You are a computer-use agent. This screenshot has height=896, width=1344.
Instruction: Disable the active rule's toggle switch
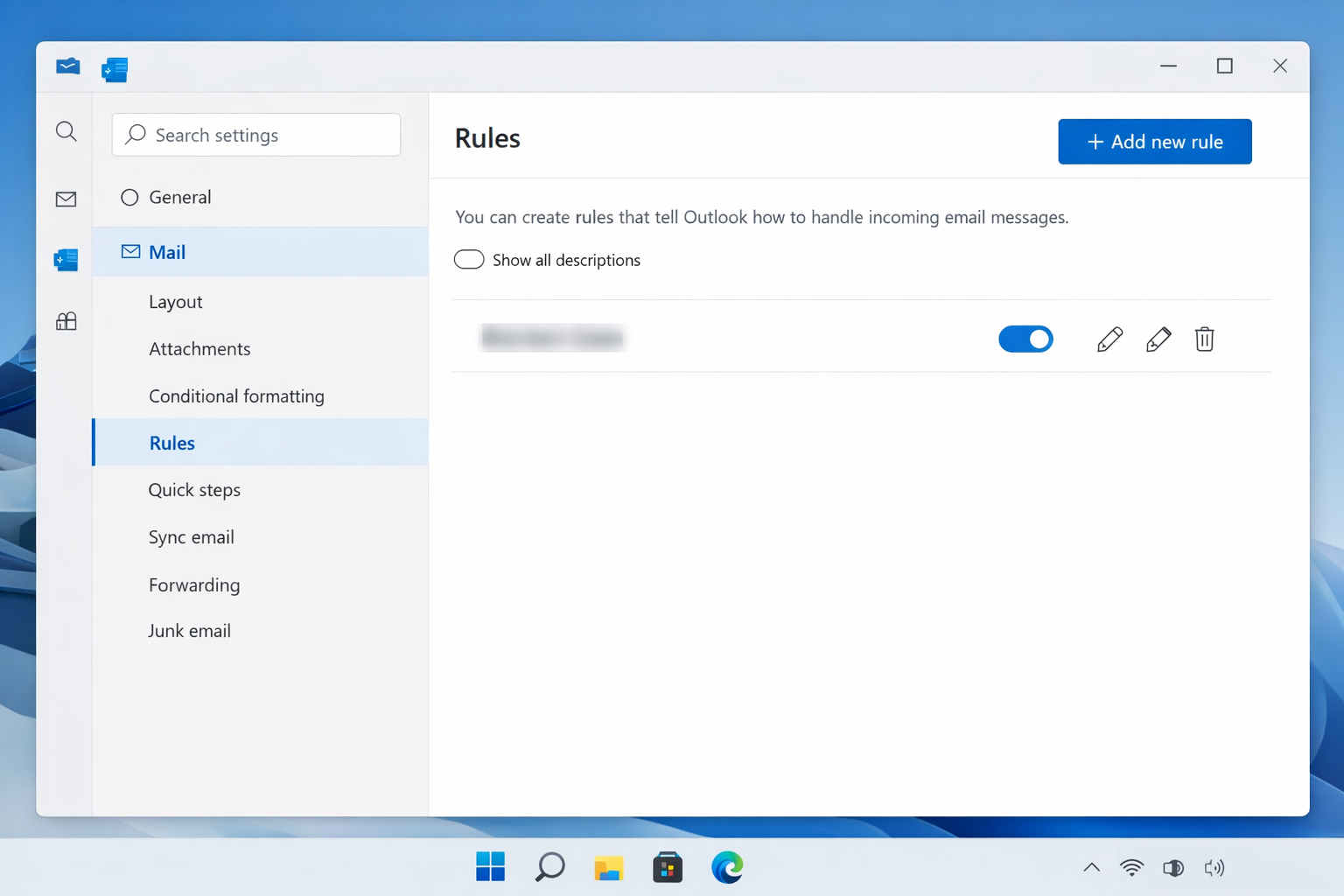click(1025, 339)
